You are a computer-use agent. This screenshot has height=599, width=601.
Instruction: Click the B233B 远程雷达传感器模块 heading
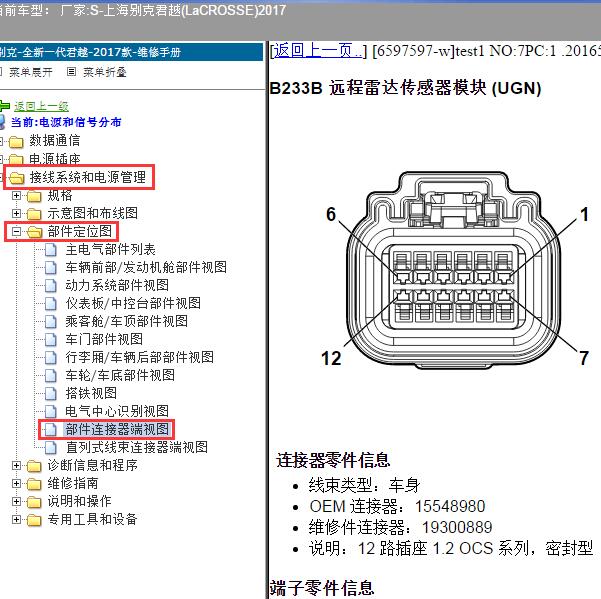pos(406,88)
